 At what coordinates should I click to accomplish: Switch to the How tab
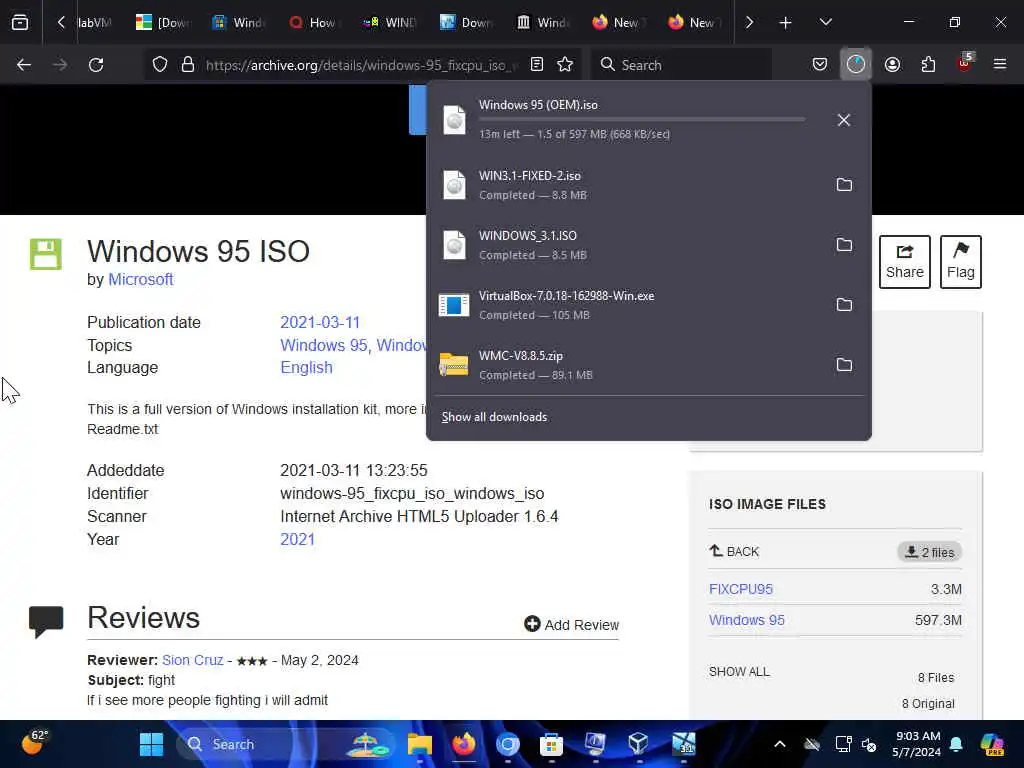(315, 22)
